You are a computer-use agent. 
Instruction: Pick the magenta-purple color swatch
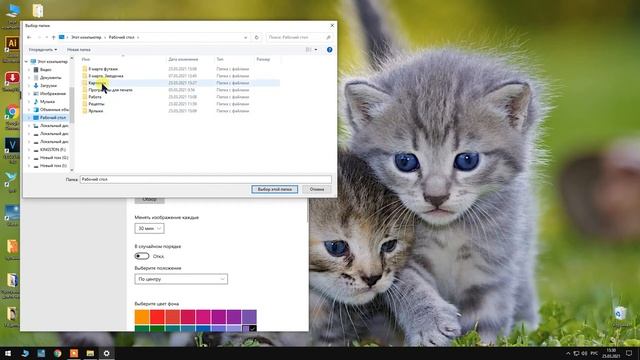point(218,317)
